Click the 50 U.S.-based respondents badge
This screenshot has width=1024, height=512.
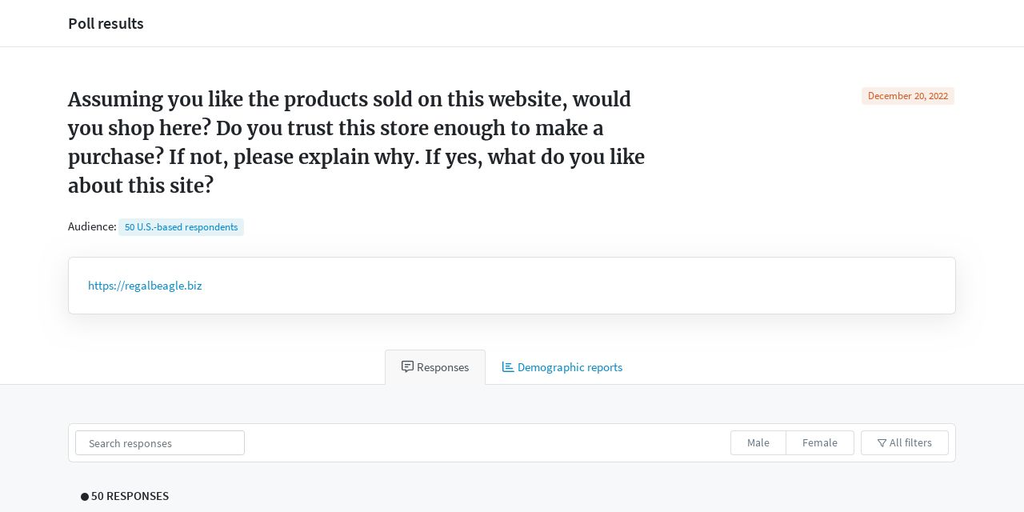(181, 227)
